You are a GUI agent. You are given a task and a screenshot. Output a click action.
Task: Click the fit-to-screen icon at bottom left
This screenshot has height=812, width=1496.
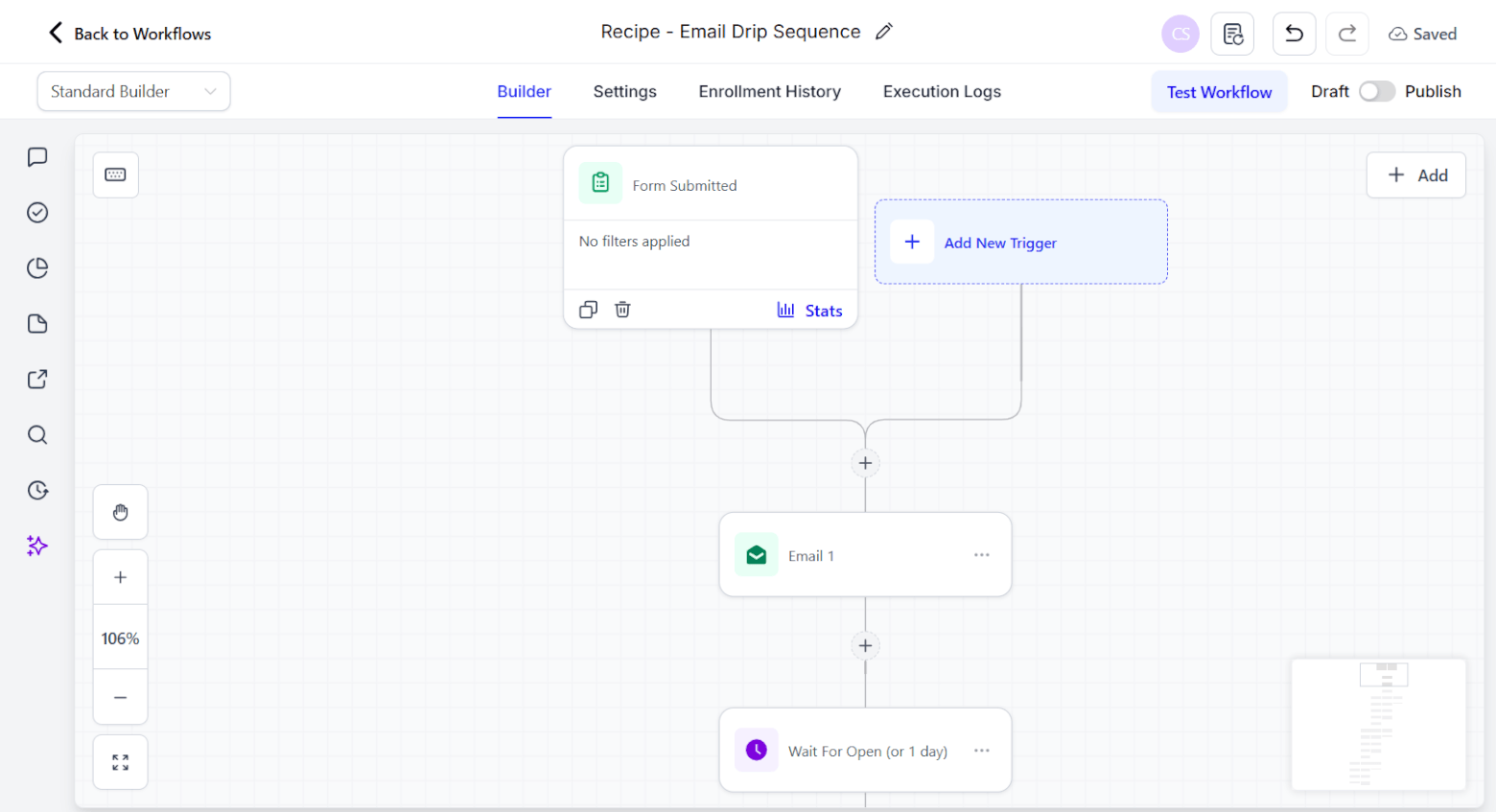[x=120, y=761]
